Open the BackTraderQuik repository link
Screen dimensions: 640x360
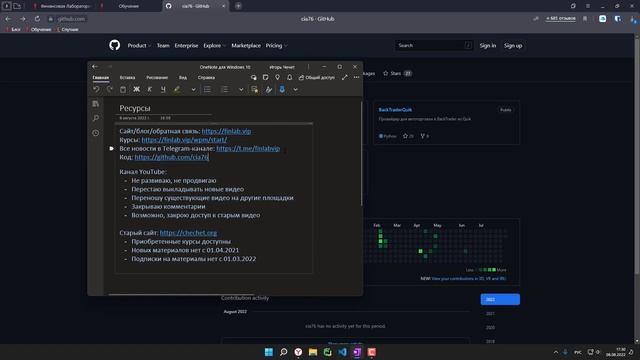(x=395, y=110)
